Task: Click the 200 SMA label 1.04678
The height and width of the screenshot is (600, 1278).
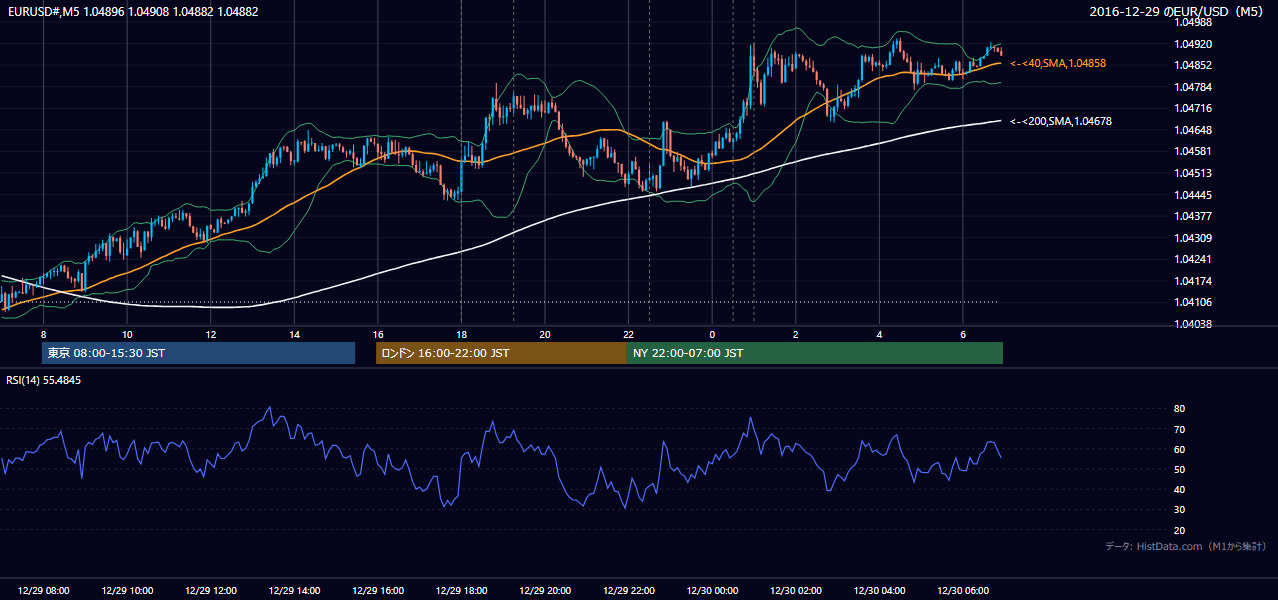Action: pos(1061,121)
